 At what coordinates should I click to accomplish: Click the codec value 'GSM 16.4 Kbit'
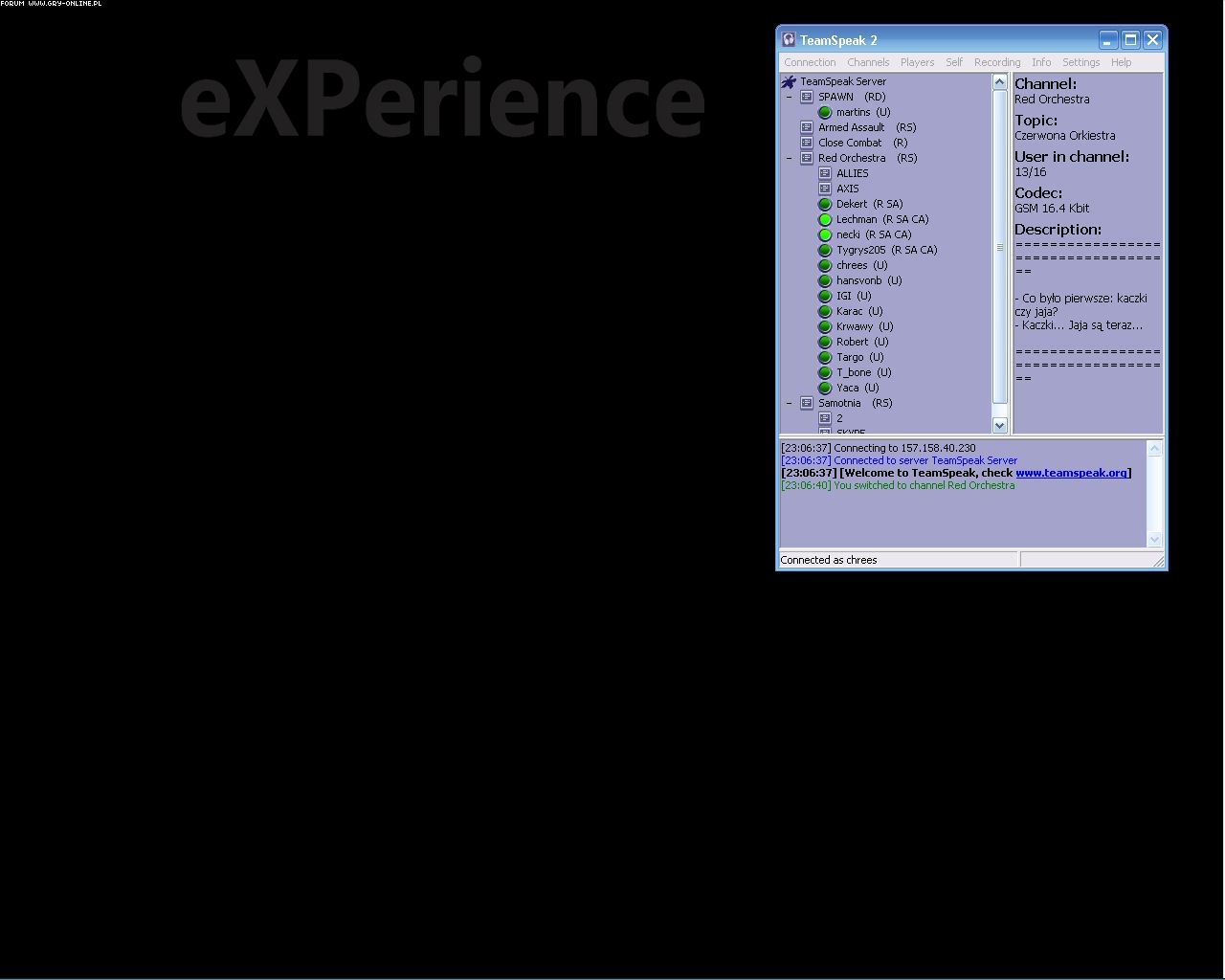[x=1052, y=209]
